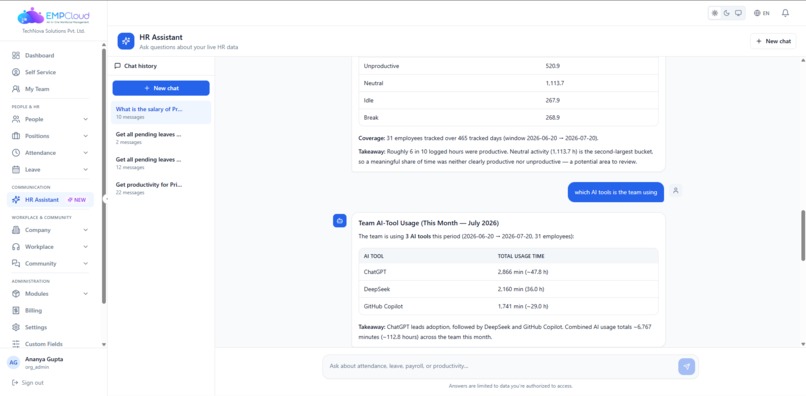806x396 pixels.
Task: Click the Positions briefcase icon
Action: coord(16,136)
